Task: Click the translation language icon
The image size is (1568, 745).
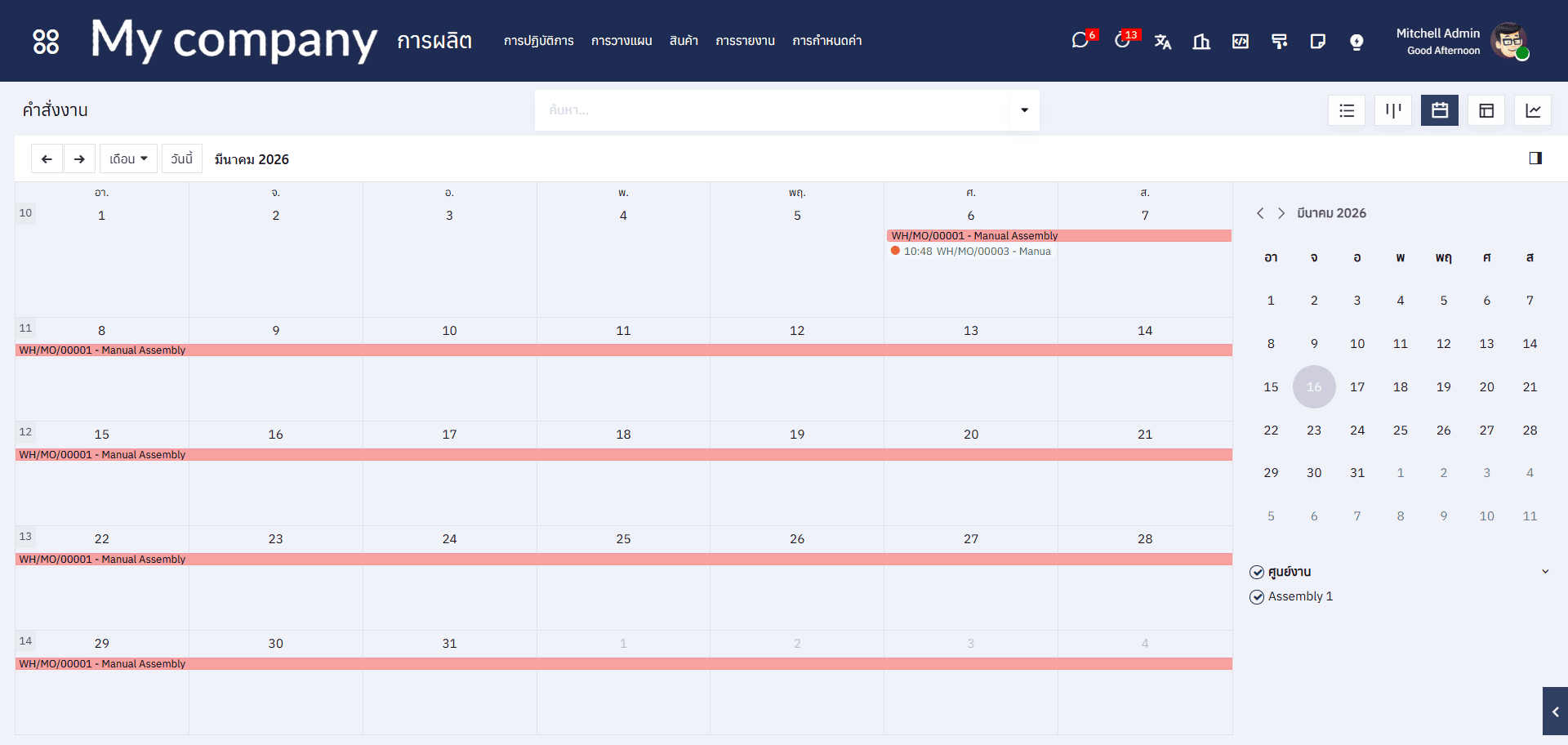Action: [x=1163, y=42]
